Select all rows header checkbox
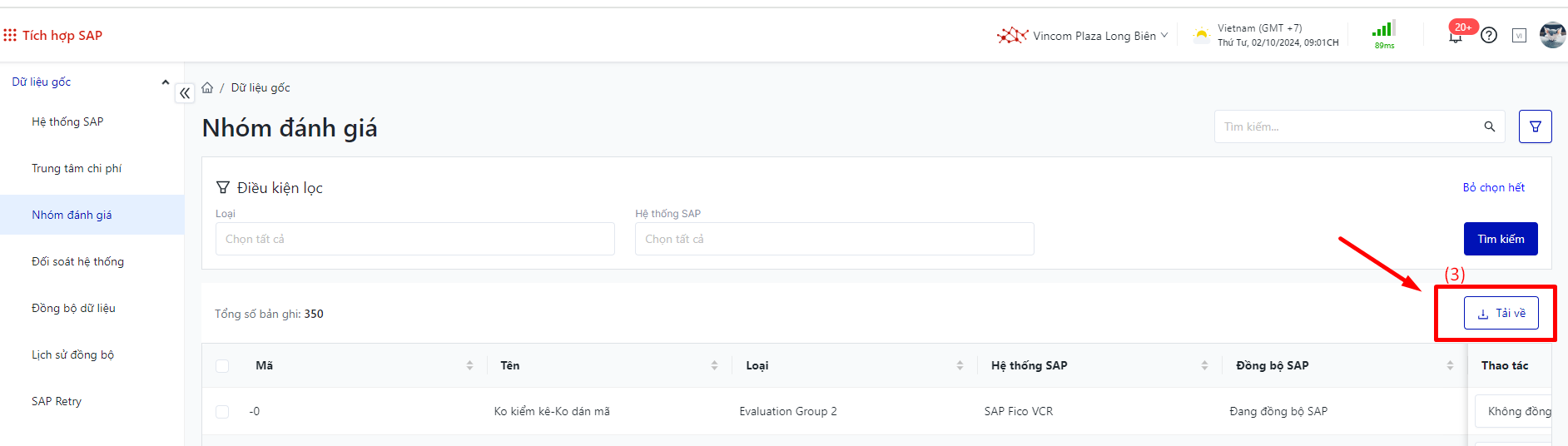The width and height of the screenshot is (1568, 446). 222,365
